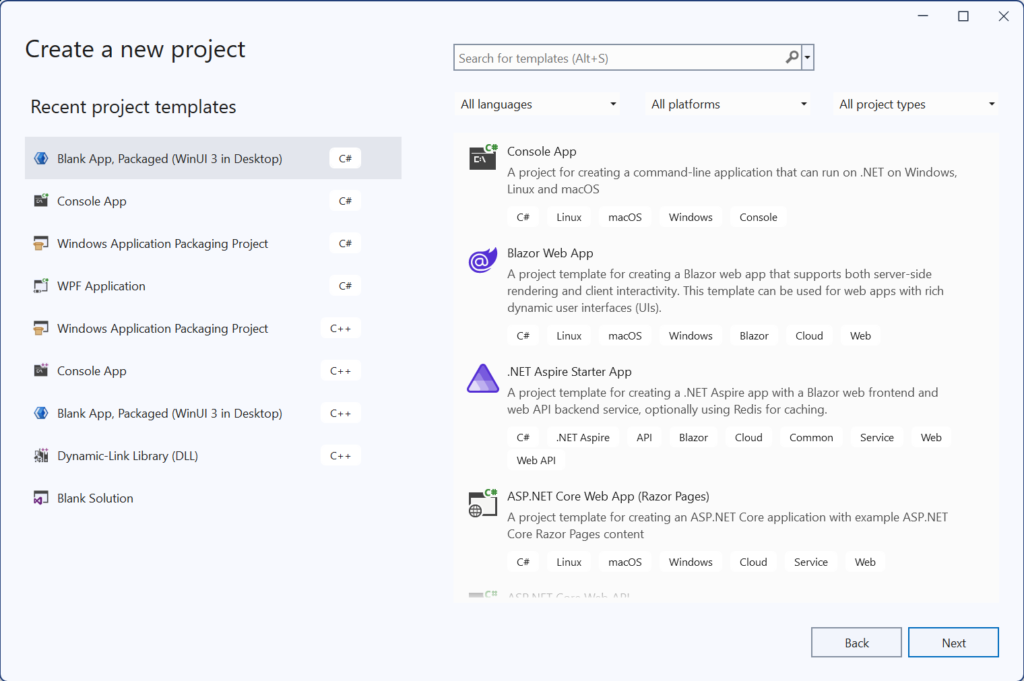Click the API tag under .NET Aspire Starter App
This screenshot has width=1024, height=681.
pyautogui.click(x=644, y=437)
